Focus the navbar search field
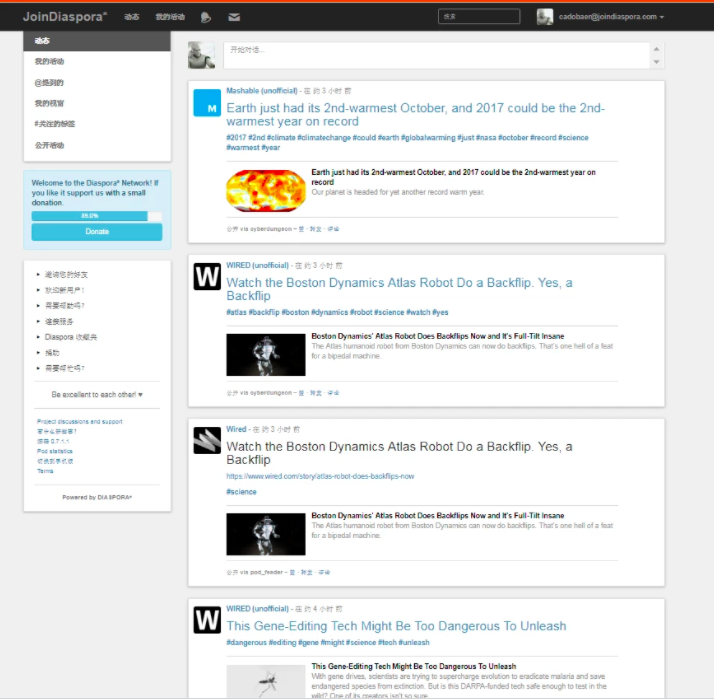 tap(479, 16)
